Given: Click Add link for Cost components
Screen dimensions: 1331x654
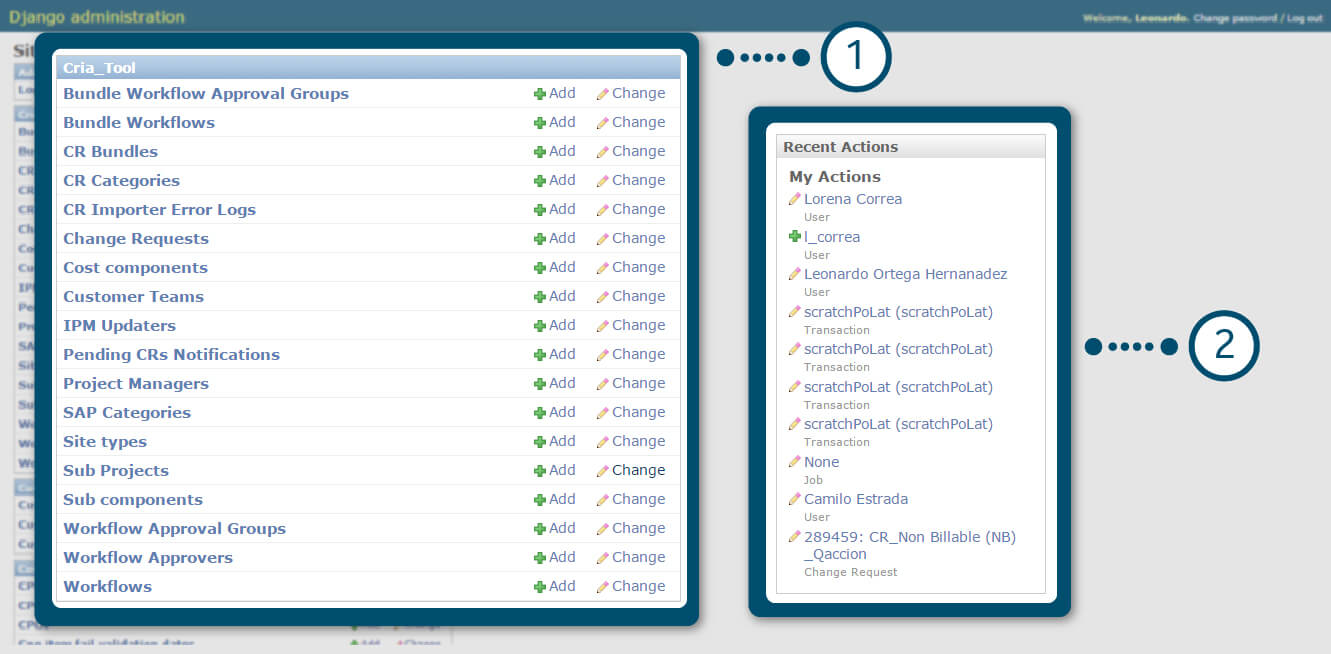Looking at the screenshot, I should tap(561, 267).
